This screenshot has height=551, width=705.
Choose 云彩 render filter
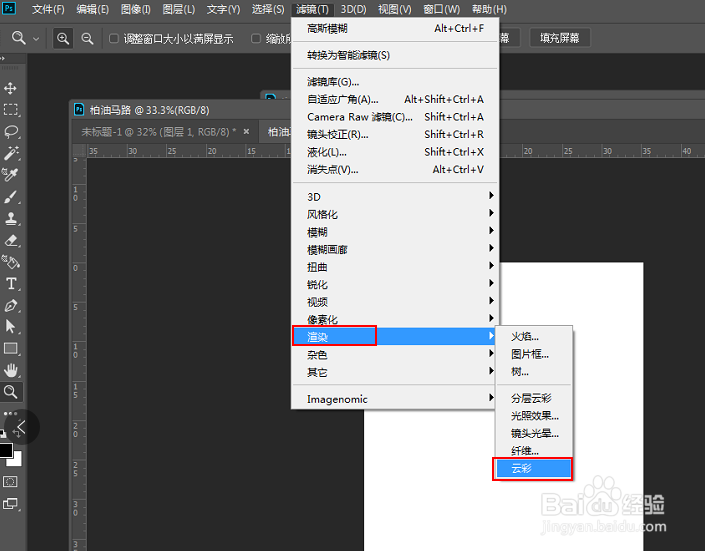pyautogui.click(x=534, y=469)
